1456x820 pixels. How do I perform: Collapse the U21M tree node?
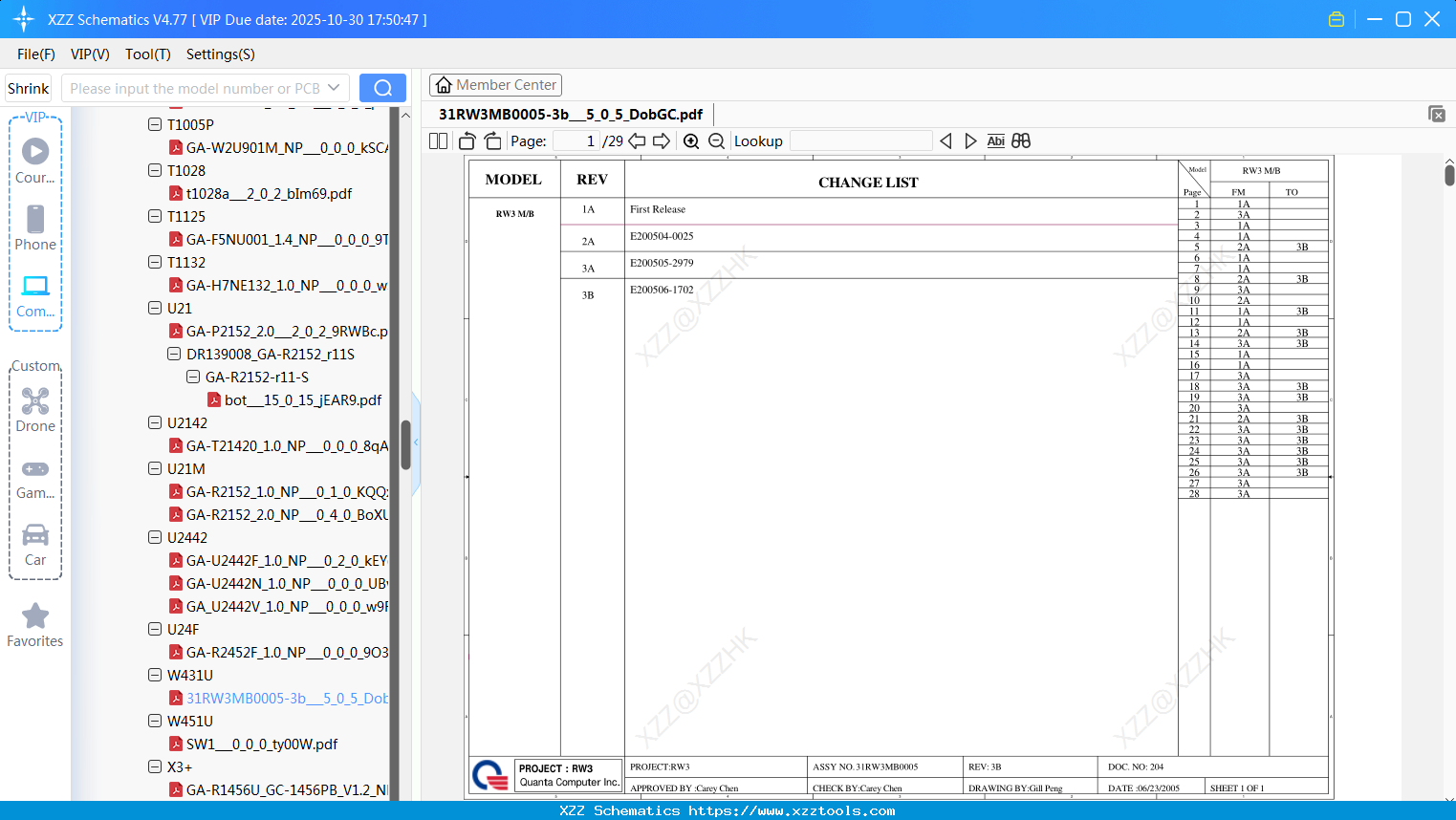[155, 468]
